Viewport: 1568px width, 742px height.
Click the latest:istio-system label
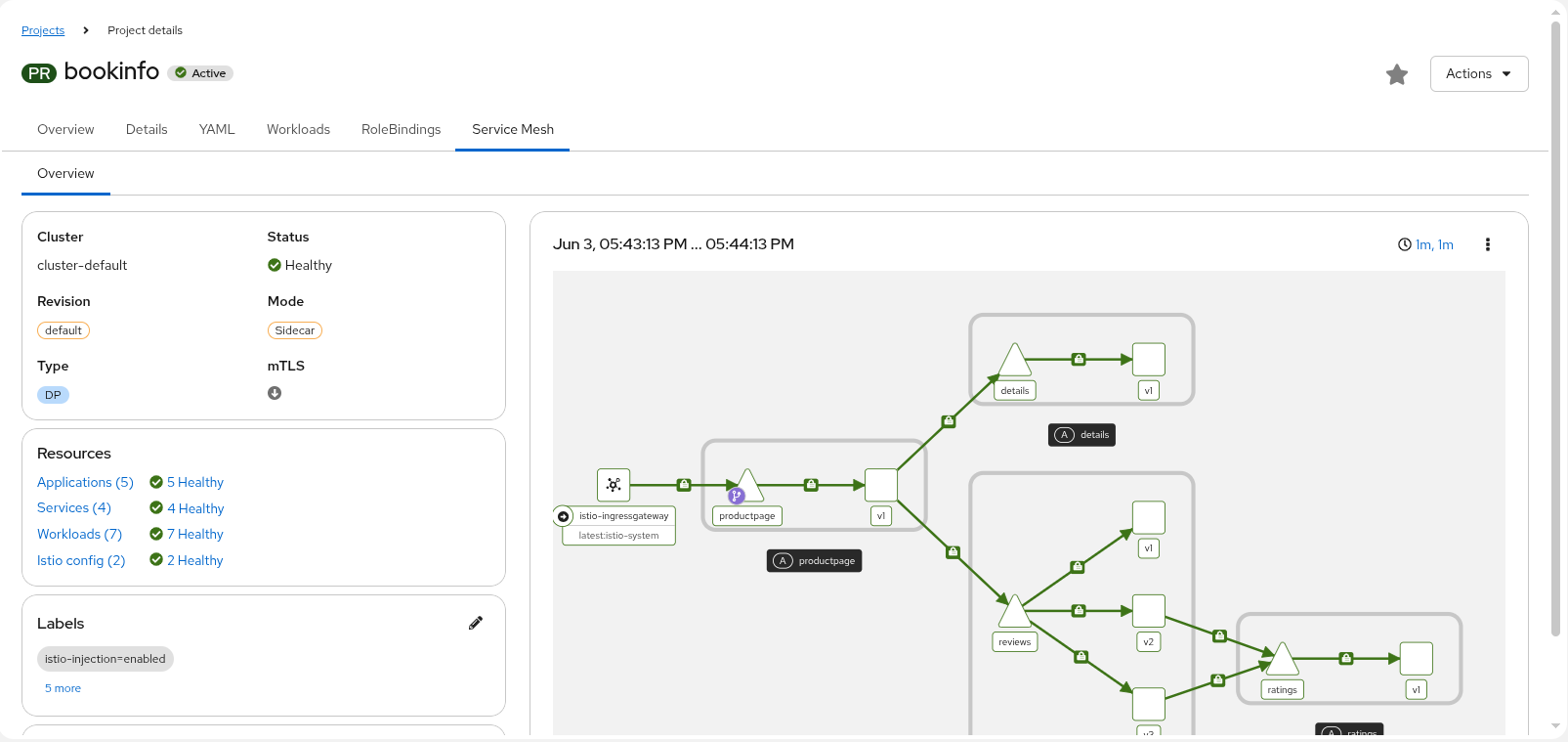[x=618, y=536]
